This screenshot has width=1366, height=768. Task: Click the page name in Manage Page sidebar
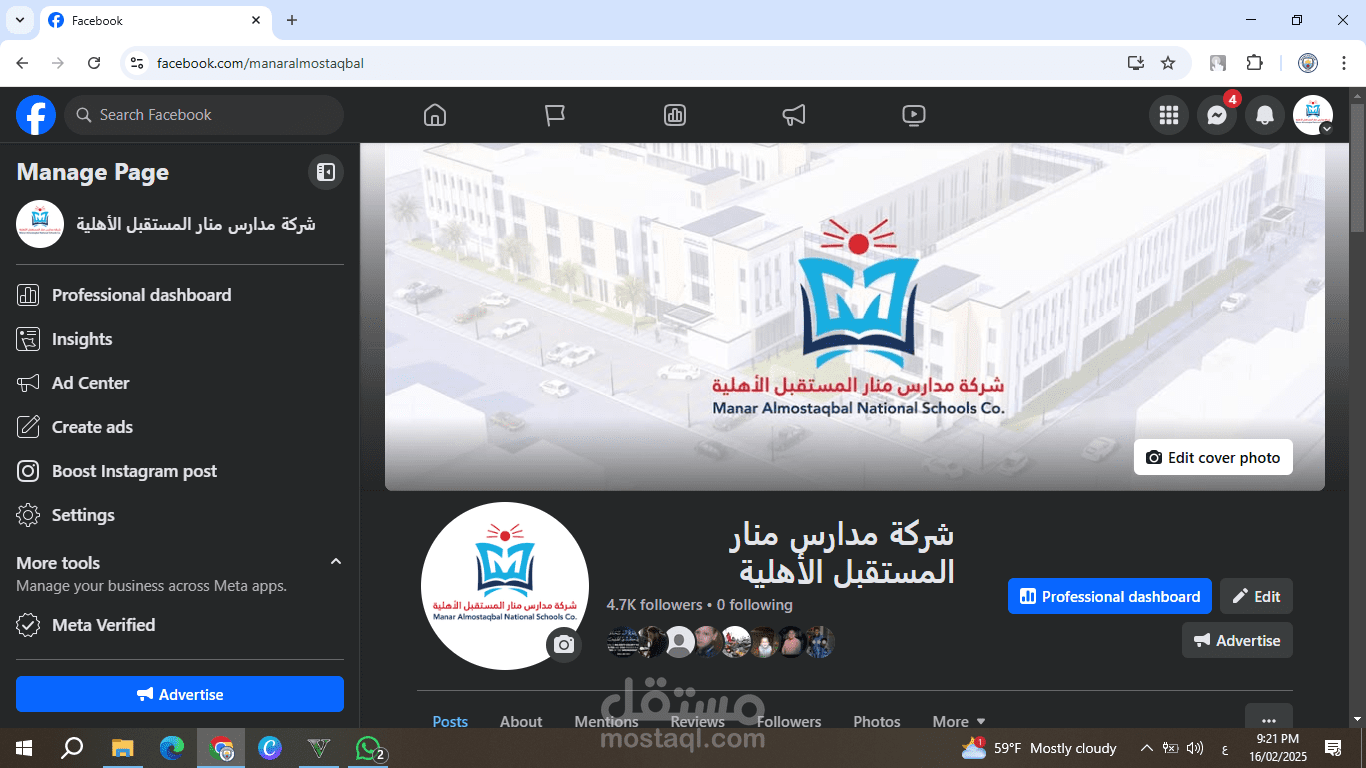(196, 224)
